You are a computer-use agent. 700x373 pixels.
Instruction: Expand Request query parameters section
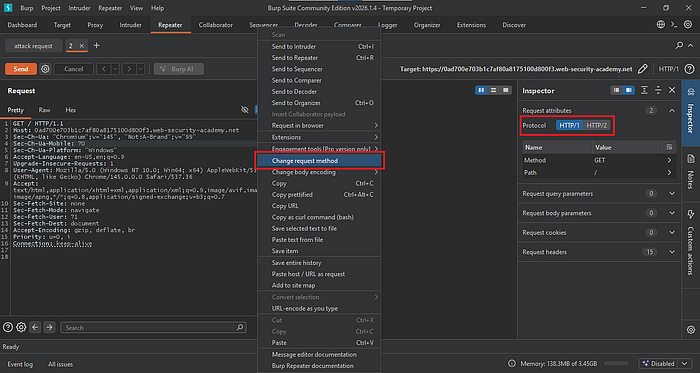coord(672,194)
